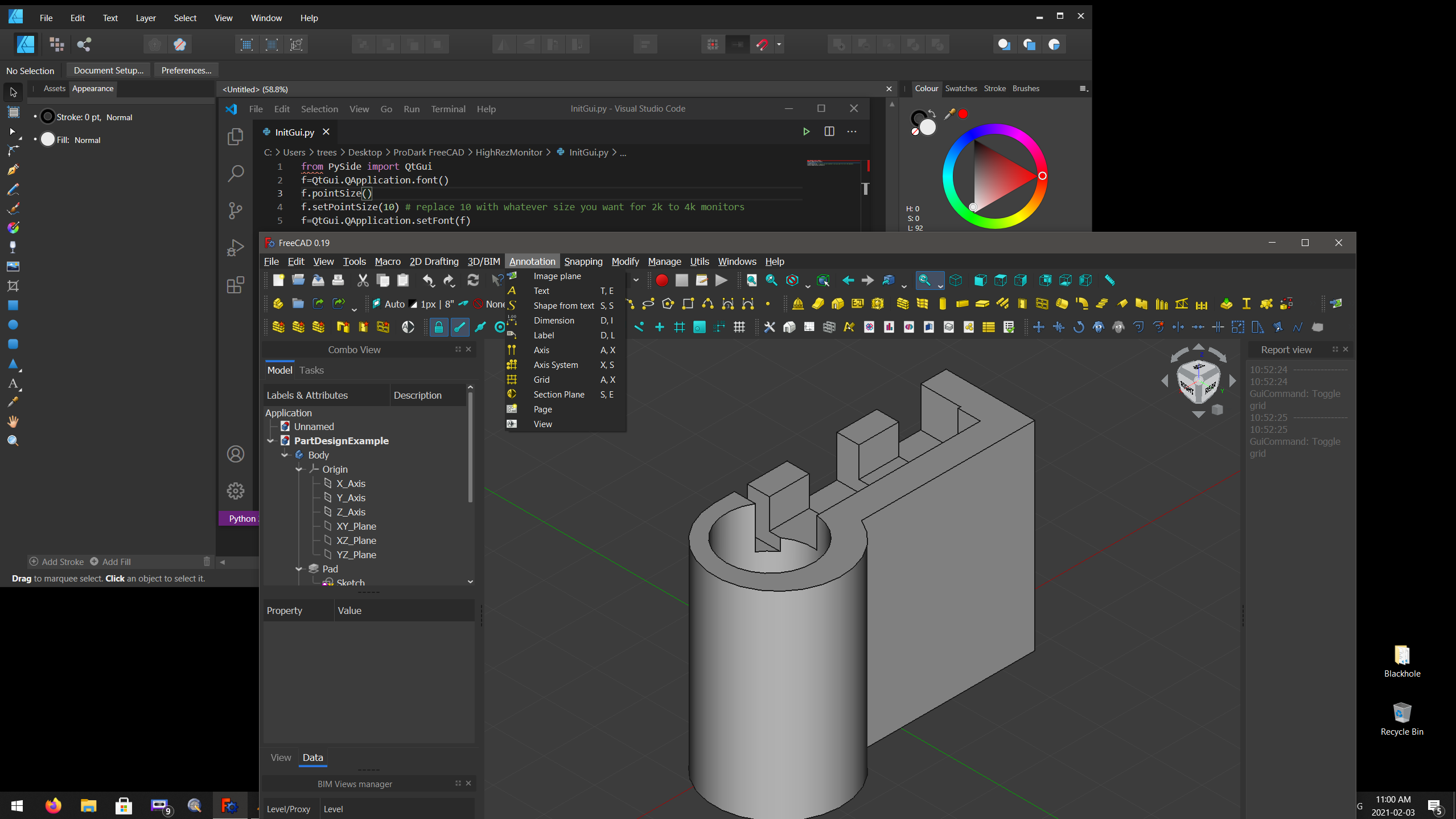Screen dimensions: 1456x819
Task: Select XY_Plane in the model tree
Action: [356, 526]
